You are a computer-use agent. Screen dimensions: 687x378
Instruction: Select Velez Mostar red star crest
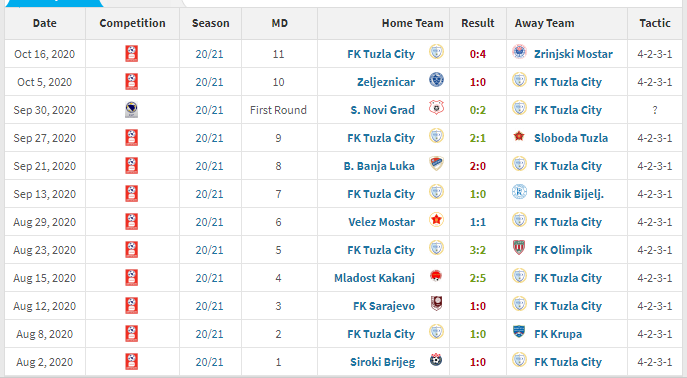(x=436, y=220)
